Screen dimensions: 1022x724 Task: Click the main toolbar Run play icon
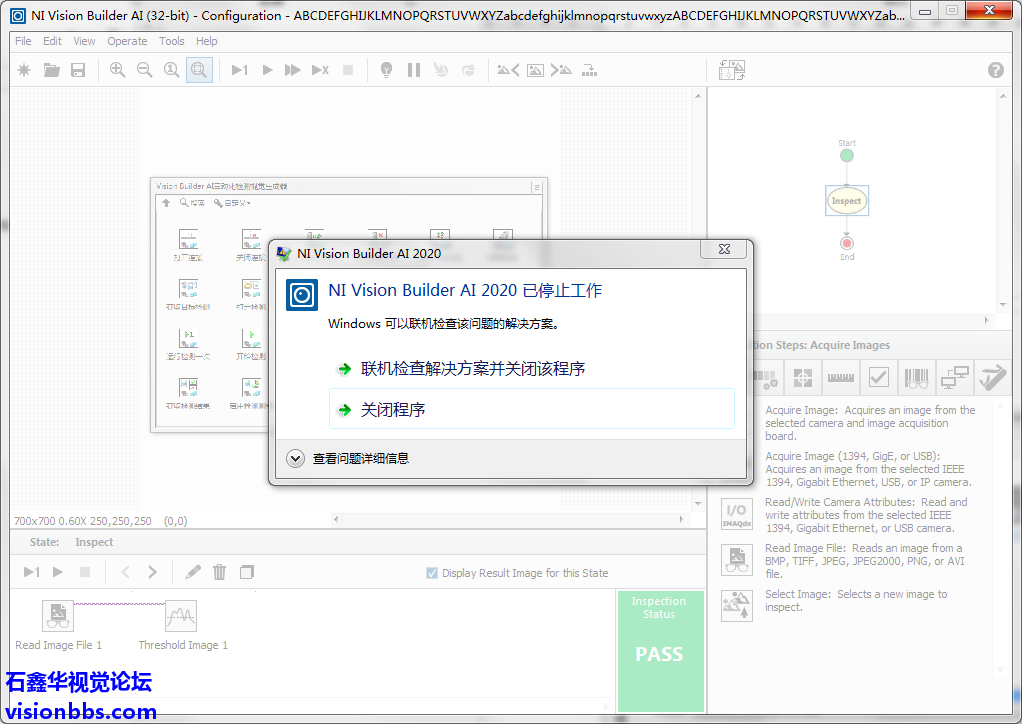[x=267, y=70]
